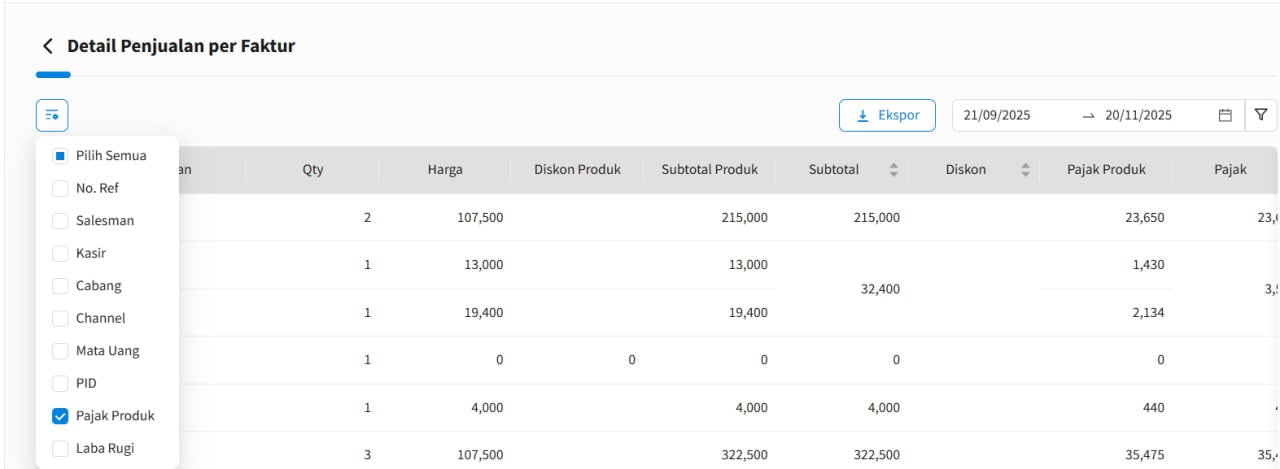
Task: Open the calendar icon in date range
Action: [x=1225, y=115]
